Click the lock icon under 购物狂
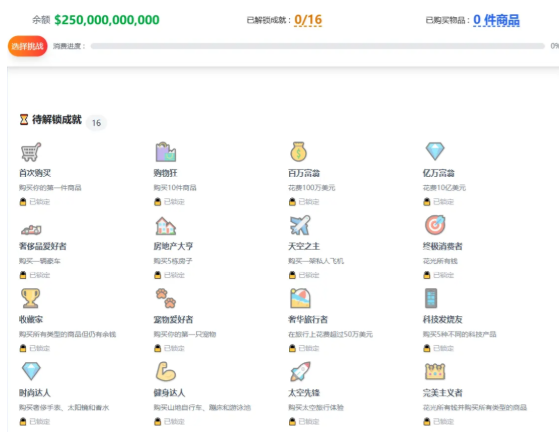Image resolution: width=559 pixels, height=434 pixels. 158,202
